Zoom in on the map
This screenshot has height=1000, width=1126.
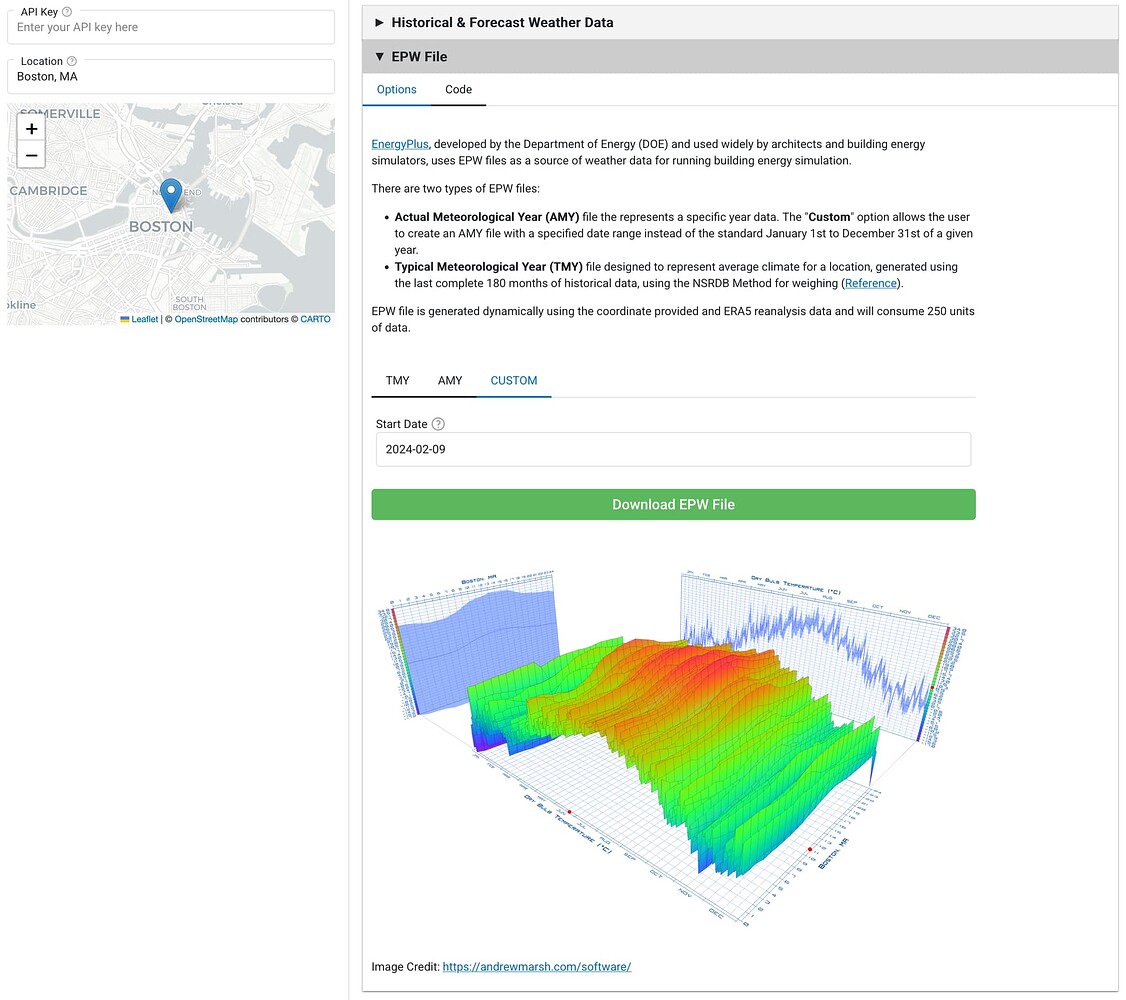tap(32, 129)
